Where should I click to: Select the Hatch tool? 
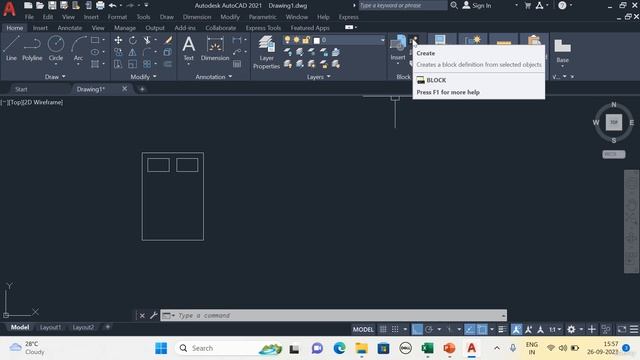coord(95,64)
